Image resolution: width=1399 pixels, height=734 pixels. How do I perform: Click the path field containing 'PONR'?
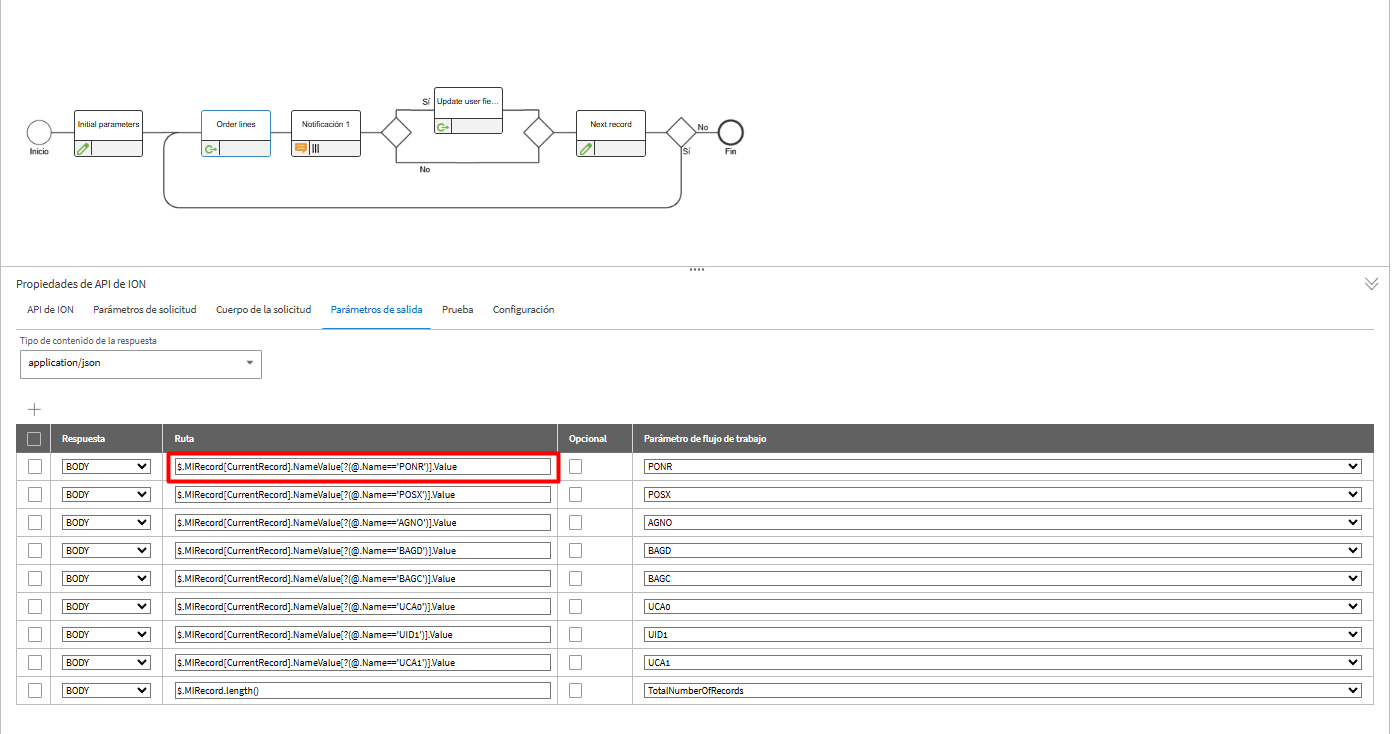coord(362,466)
